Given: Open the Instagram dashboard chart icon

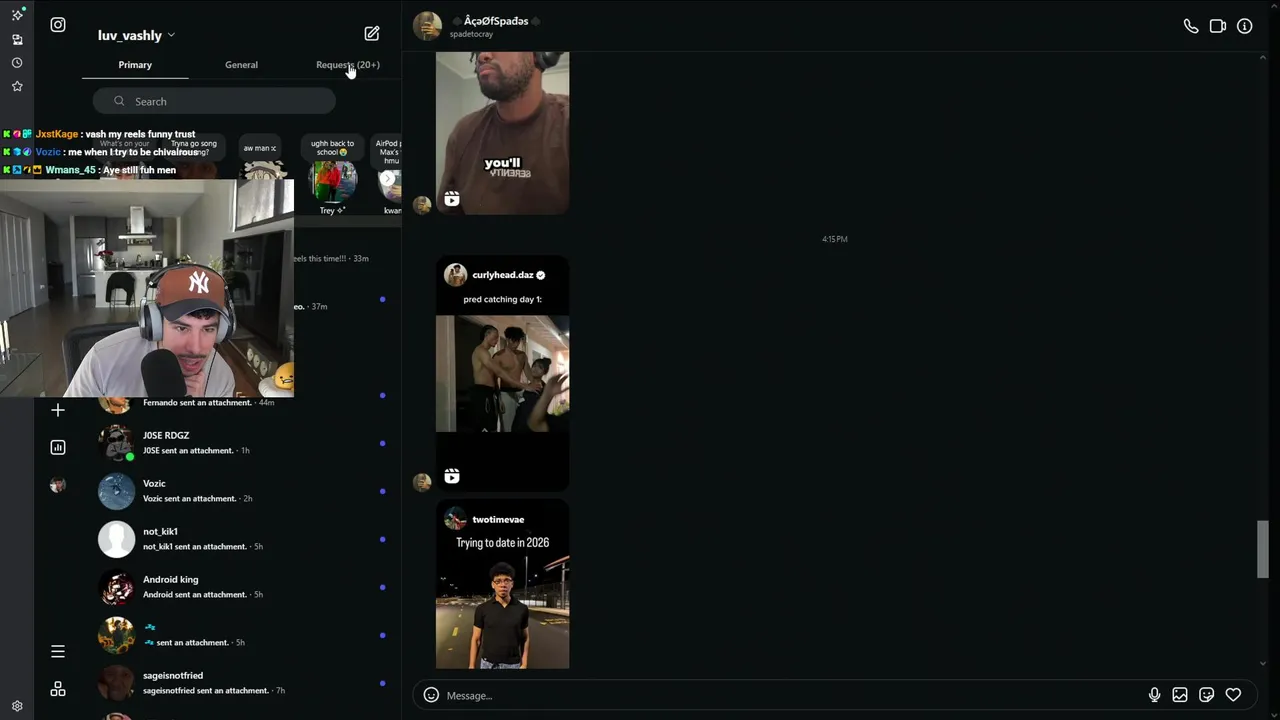Looking at the screenshot, I should pyautogui.click(x=58, y=447).
